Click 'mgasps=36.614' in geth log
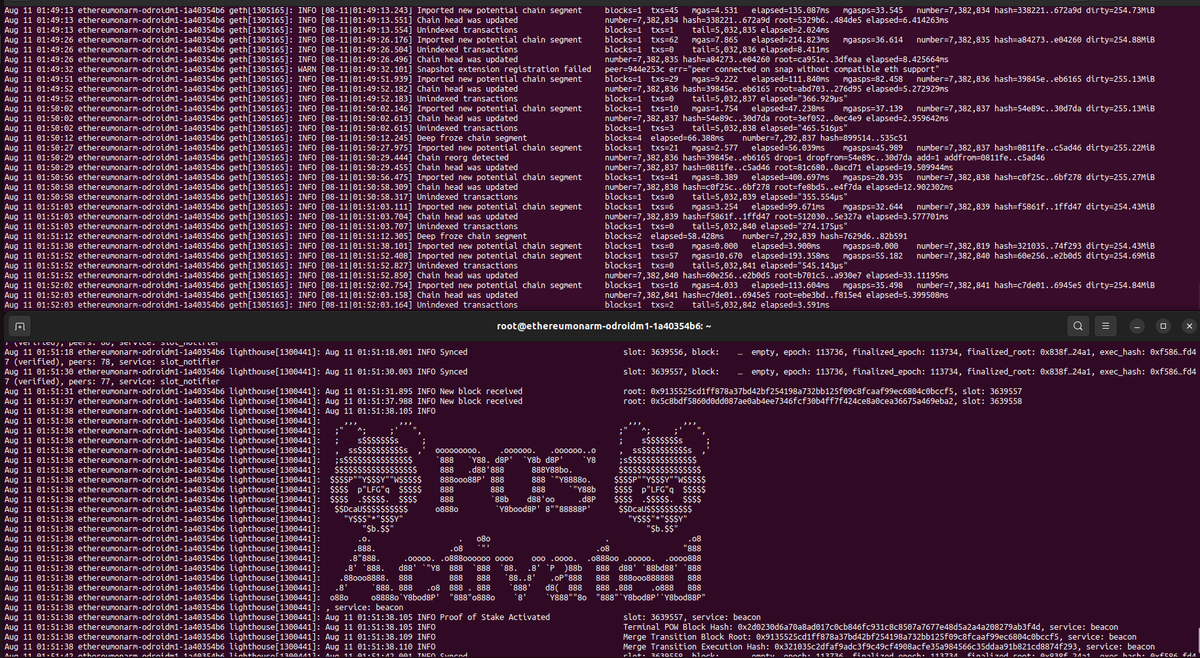The height and width of the screenshot is (658, 1200). pos(874,41)
